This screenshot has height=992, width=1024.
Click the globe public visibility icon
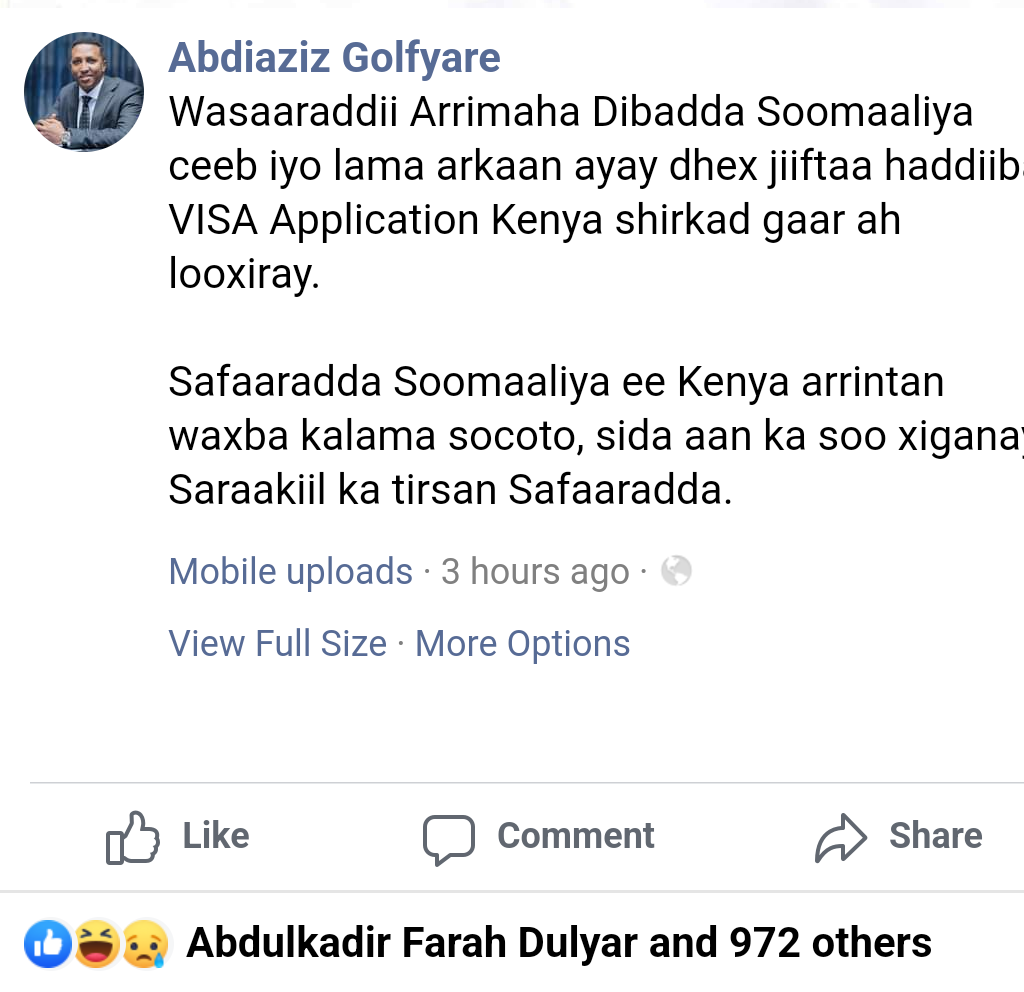point(677,571)
